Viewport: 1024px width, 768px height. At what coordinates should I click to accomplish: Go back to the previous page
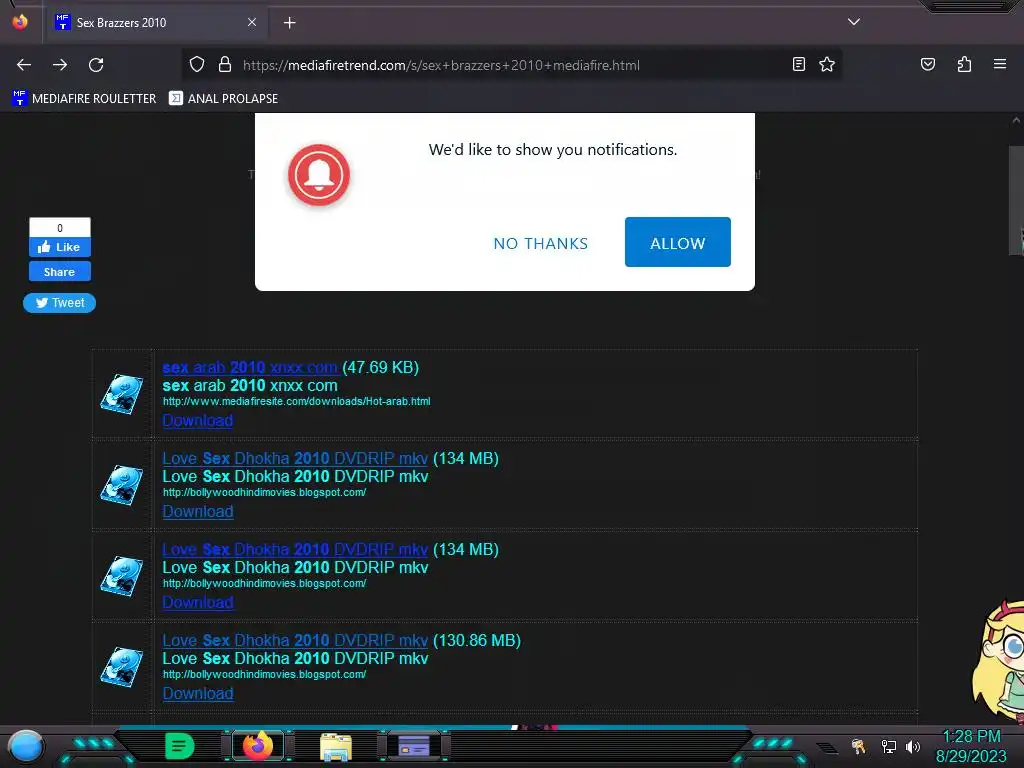click(x=24, y=65)
